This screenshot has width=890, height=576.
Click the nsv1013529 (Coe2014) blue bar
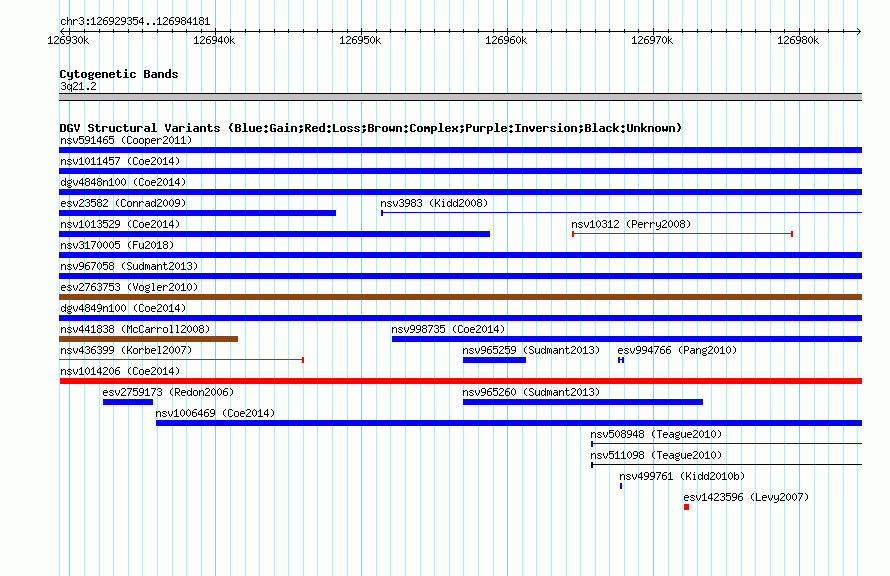[274, 234]
